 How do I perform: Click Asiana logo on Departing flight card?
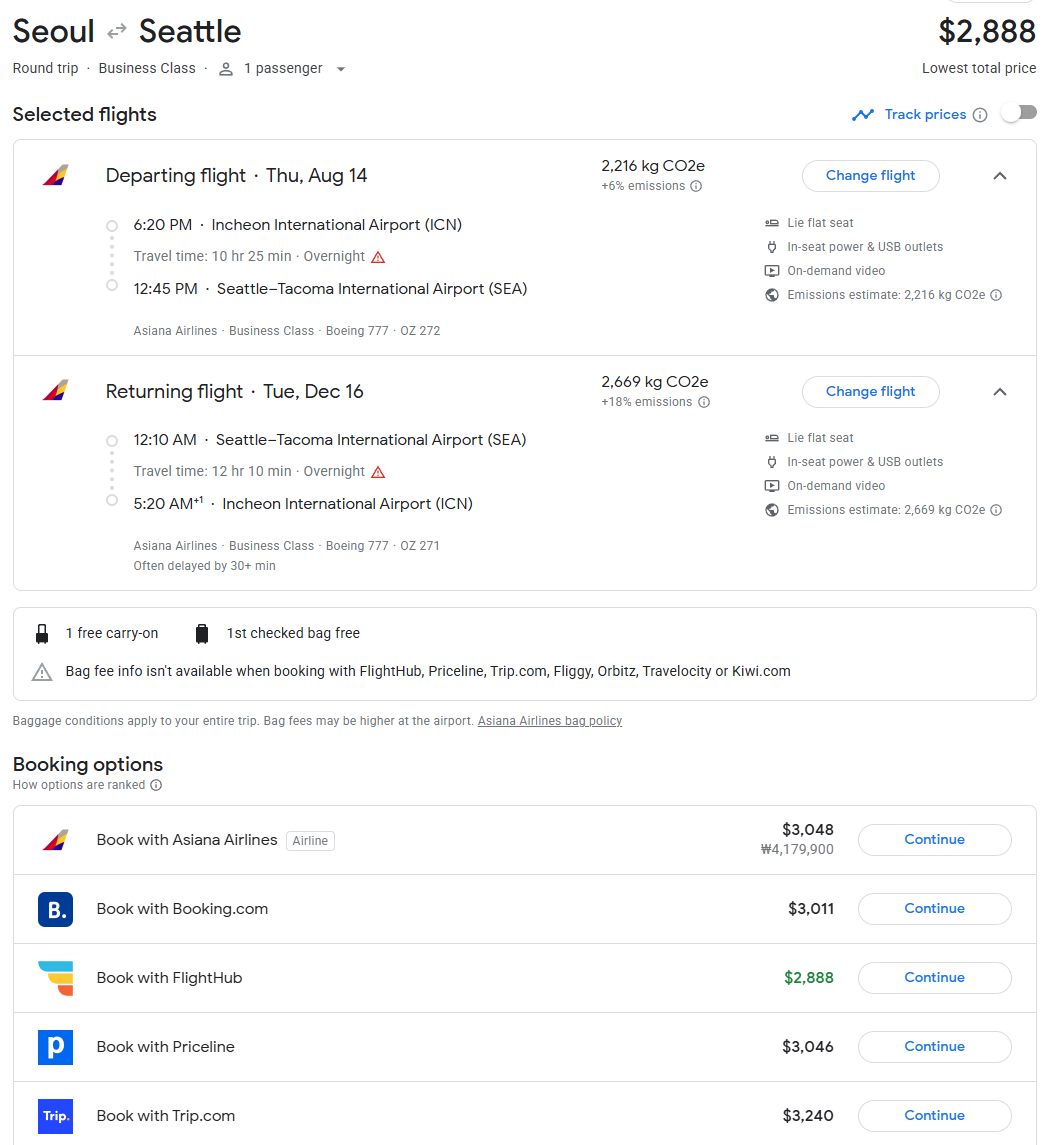point(56,175)
